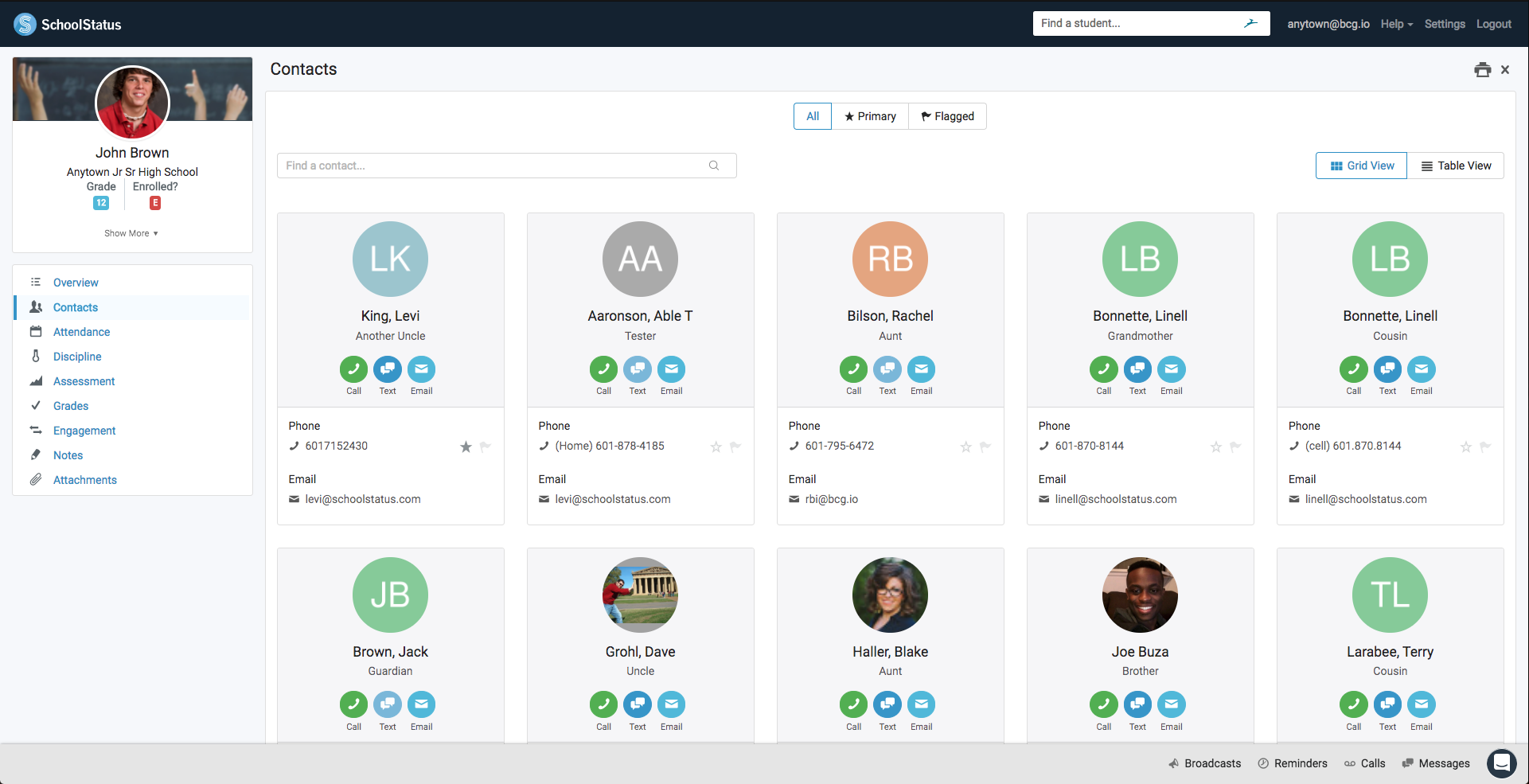The width and height of the screenshot is (1529, 784).
Task: Click the print icon in Contacts header
Action: pos(1482,70)
